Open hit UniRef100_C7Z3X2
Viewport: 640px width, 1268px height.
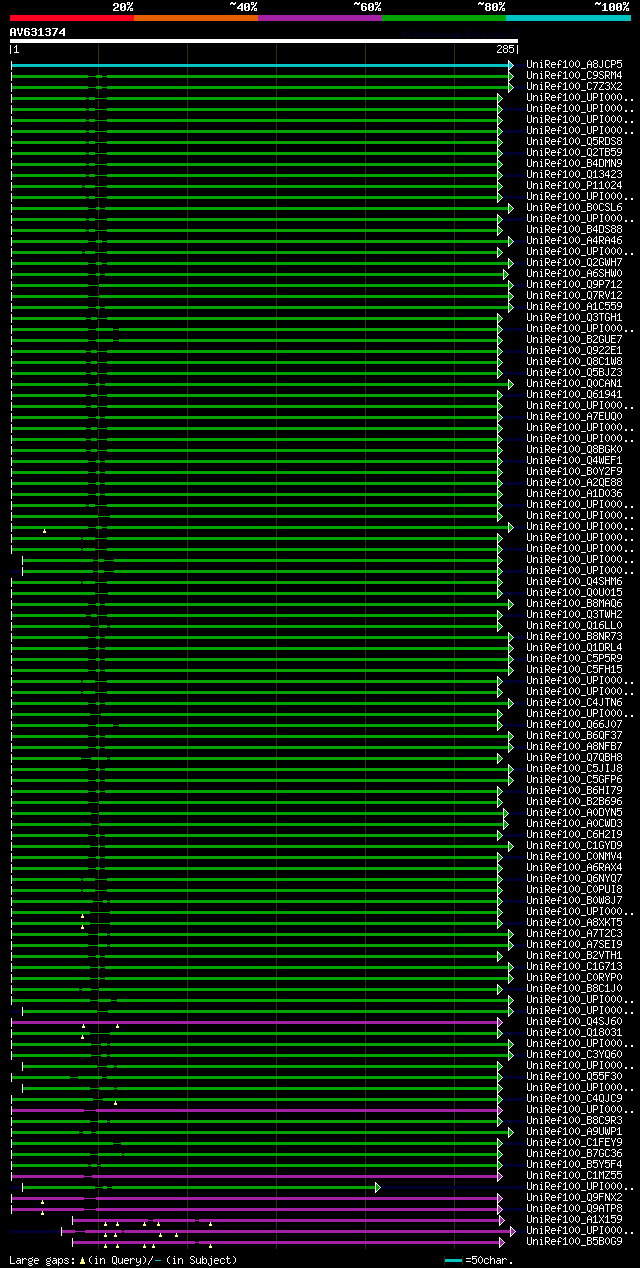[574, 86]
